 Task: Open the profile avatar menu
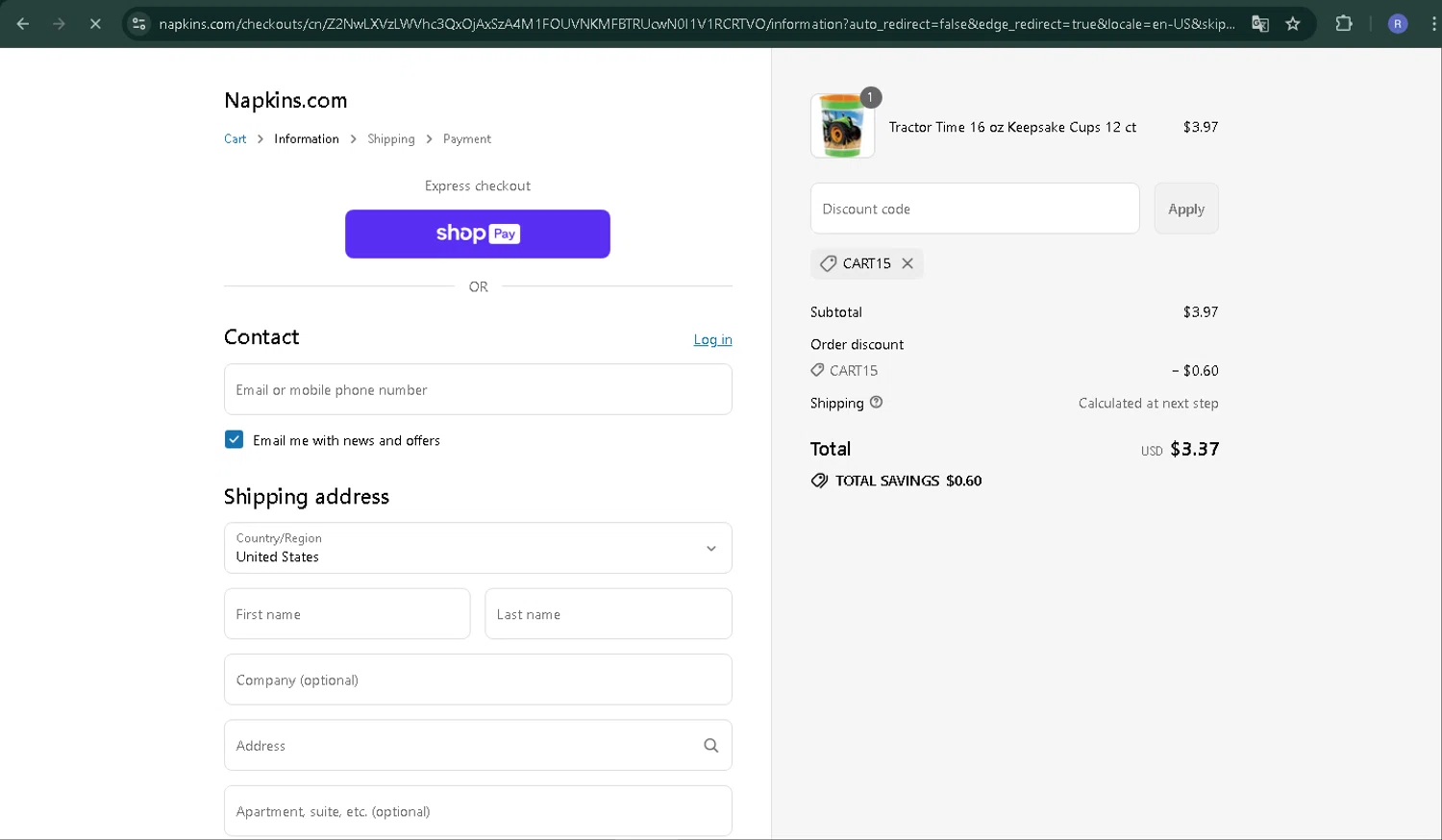coord(1398,24)
